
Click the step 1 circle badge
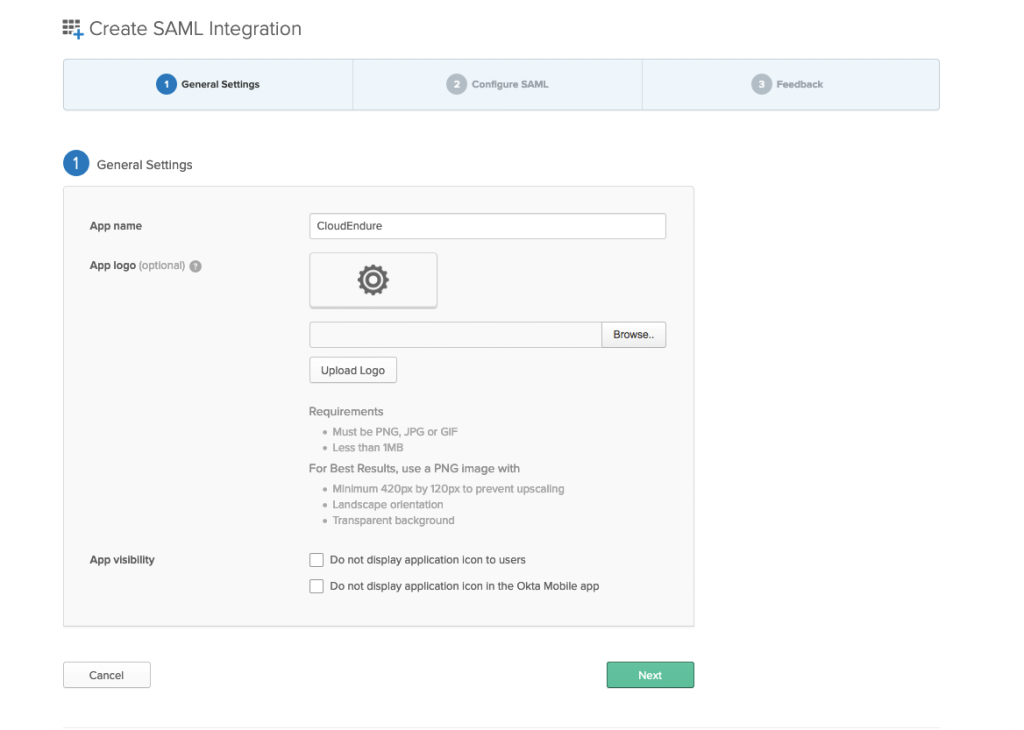(x=166, y=84)
